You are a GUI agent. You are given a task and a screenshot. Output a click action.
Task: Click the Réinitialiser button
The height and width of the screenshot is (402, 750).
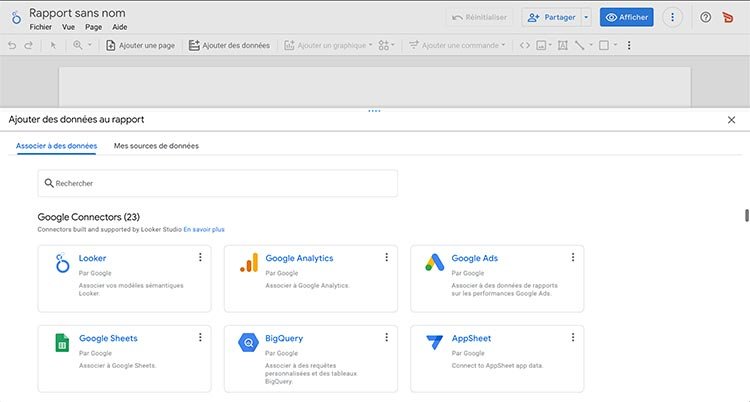coord(480,17)
